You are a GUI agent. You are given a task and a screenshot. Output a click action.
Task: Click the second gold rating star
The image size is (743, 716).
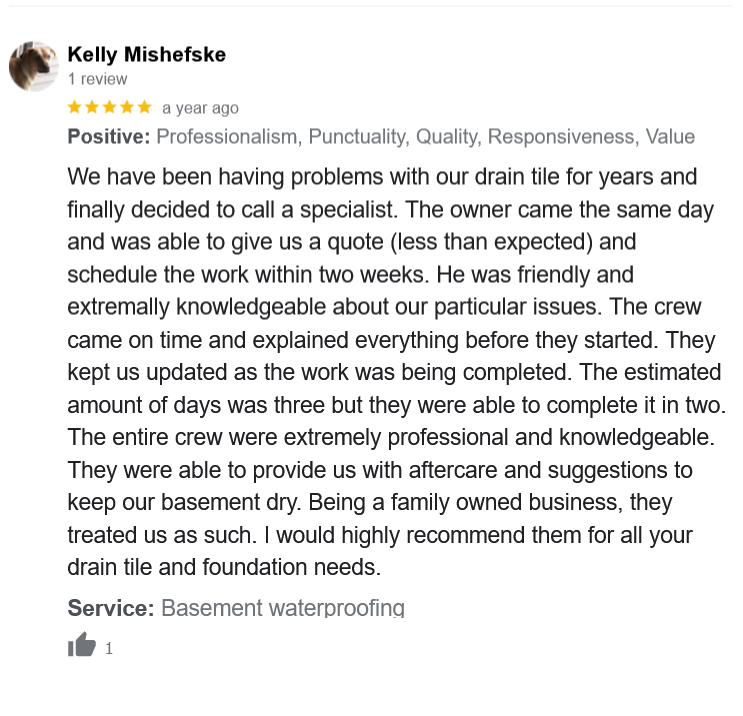point(92,106)
